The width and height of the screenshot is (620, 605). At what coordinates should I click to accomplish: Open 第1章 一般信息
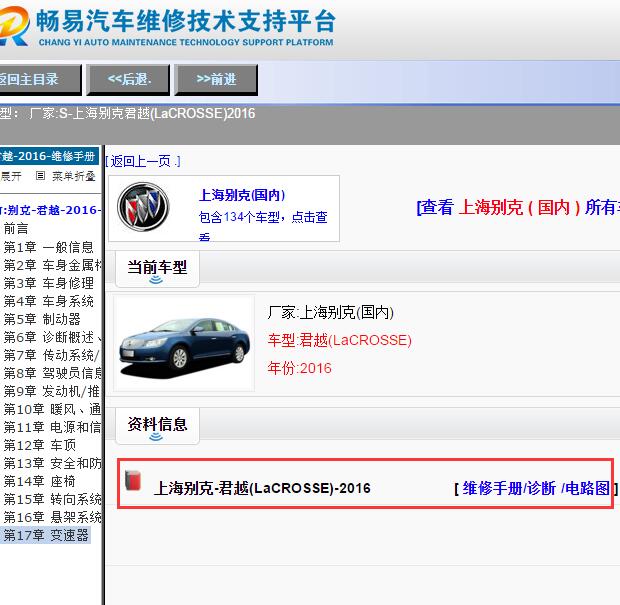pyautogui.click(x=48, y=247)
